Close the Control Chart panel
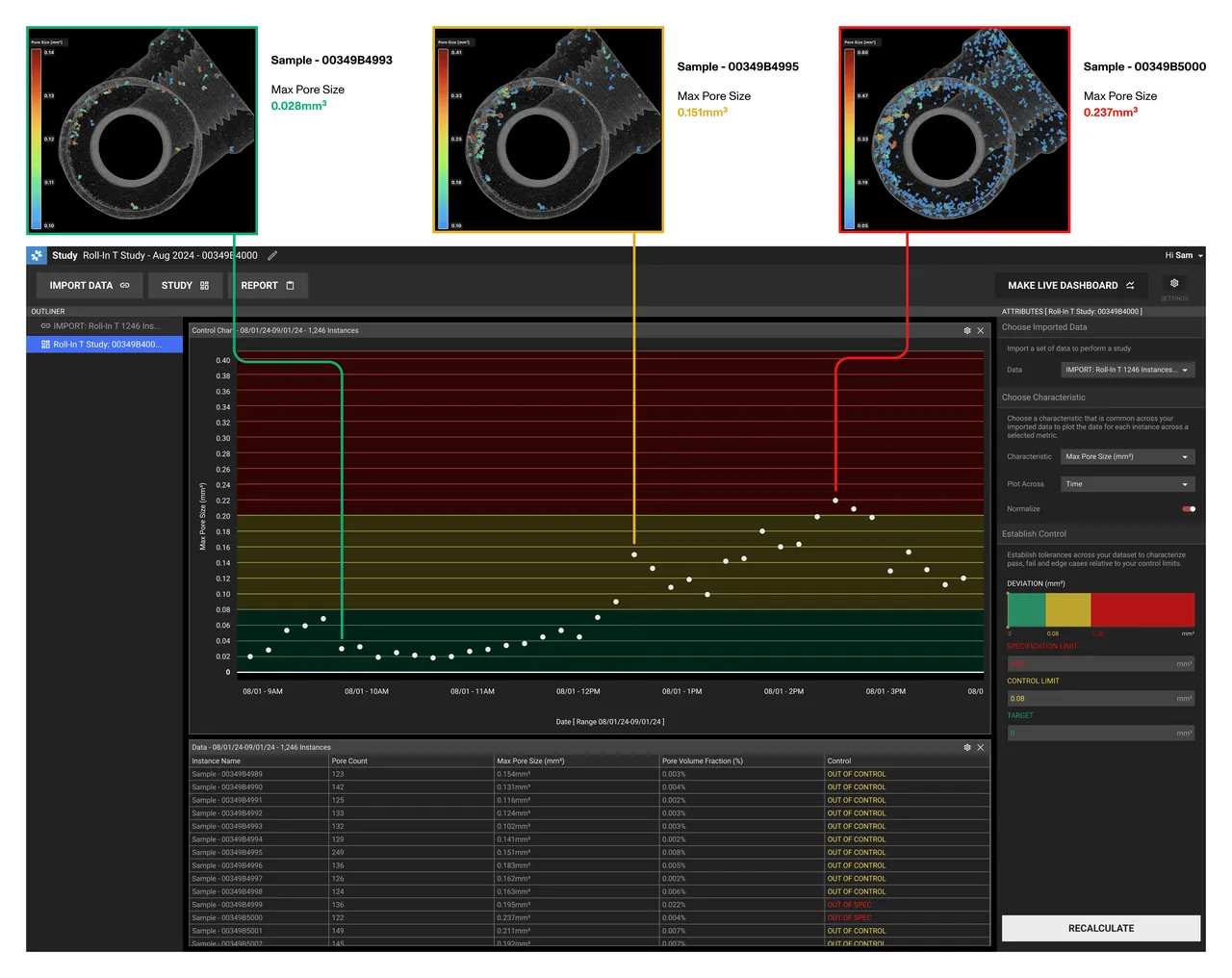This screenshot has height=978, width=1232. [981, 331]
